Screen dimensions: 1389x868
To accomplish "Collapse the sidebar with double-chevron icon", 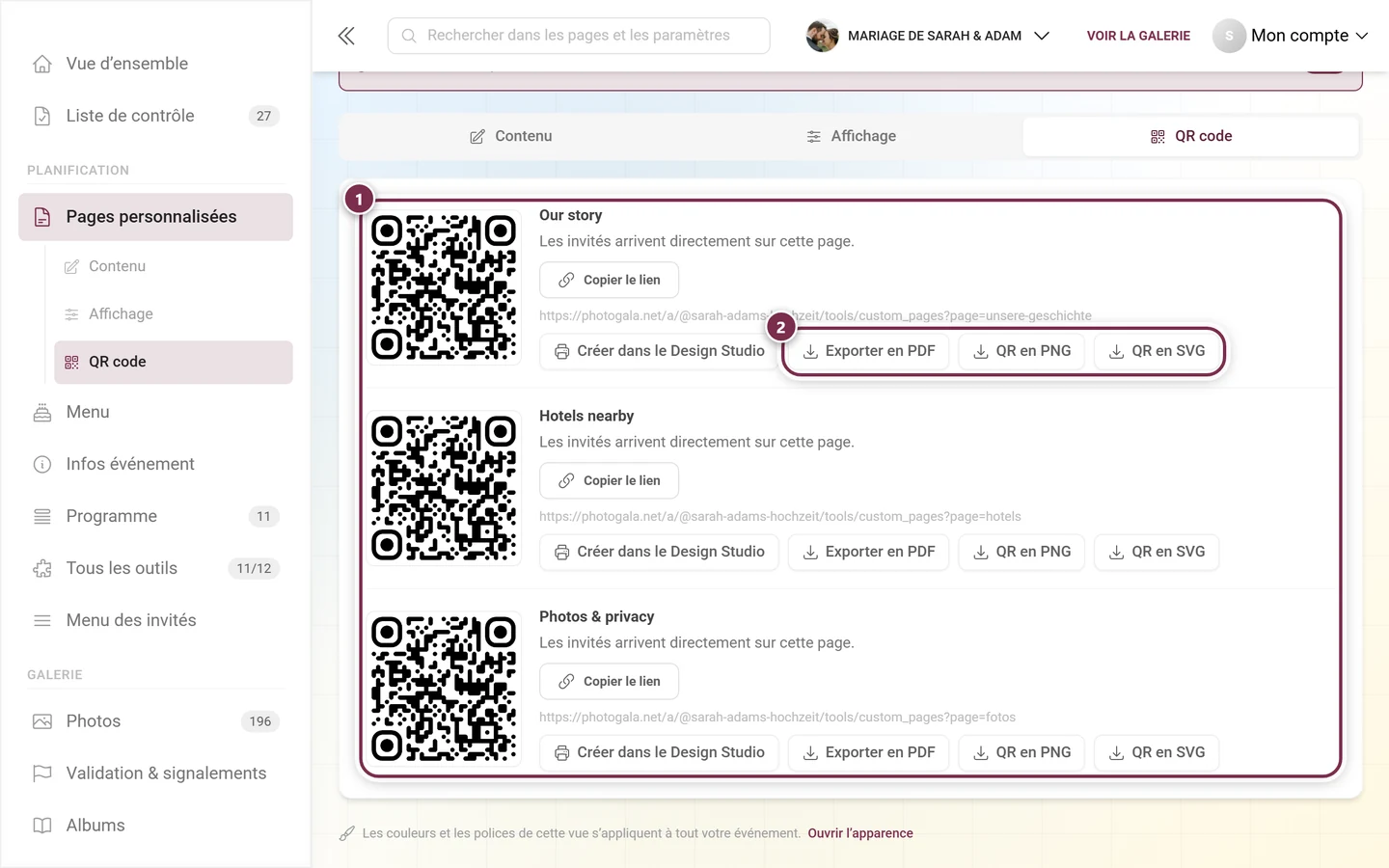I will pyautogui.click(x=346, y=36).
